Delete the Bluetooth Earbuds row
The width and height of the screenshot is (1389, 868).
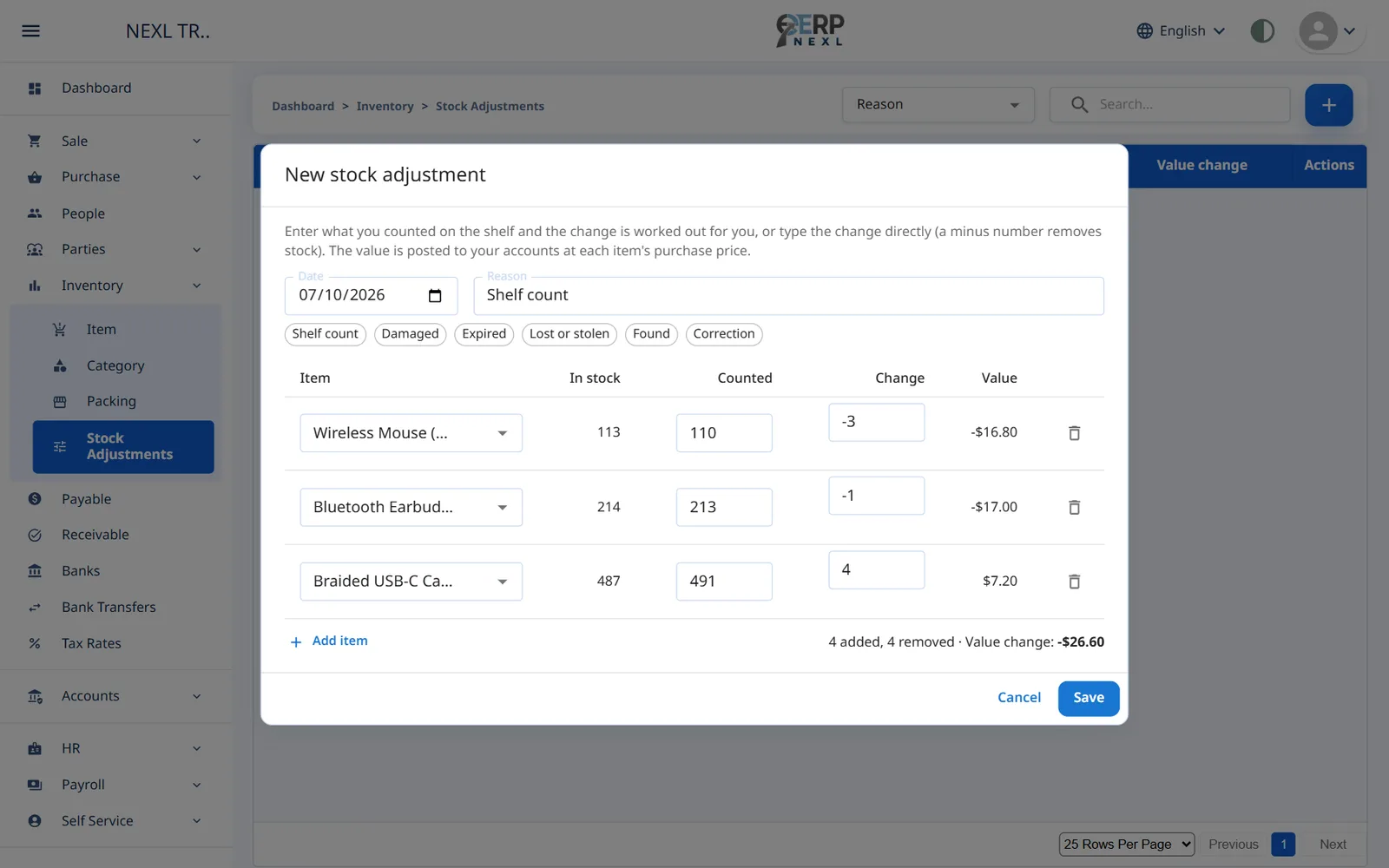[1074, 508]
